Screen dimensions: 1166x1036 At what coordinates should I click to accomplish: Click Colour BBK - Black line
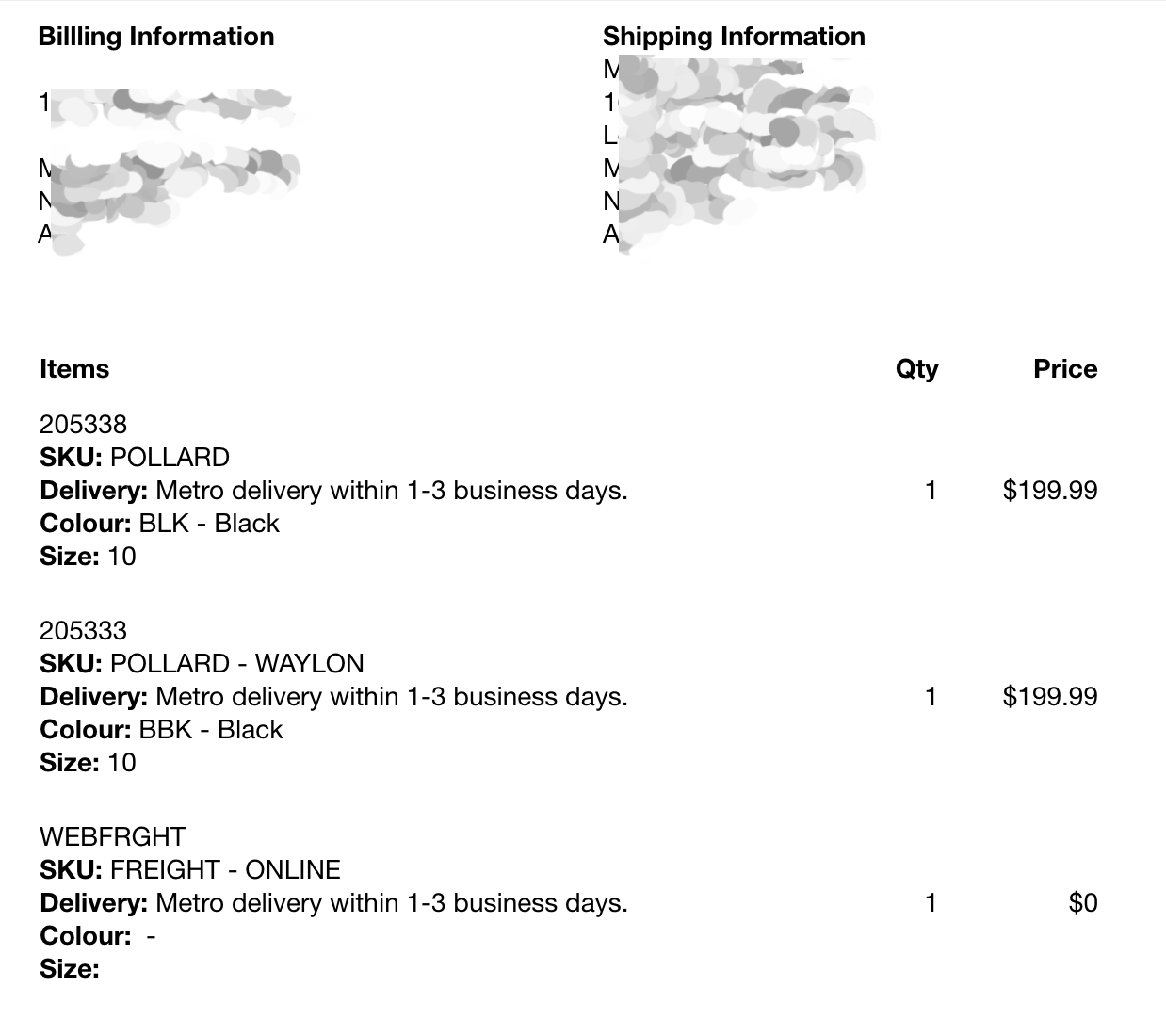pos(161,730)
